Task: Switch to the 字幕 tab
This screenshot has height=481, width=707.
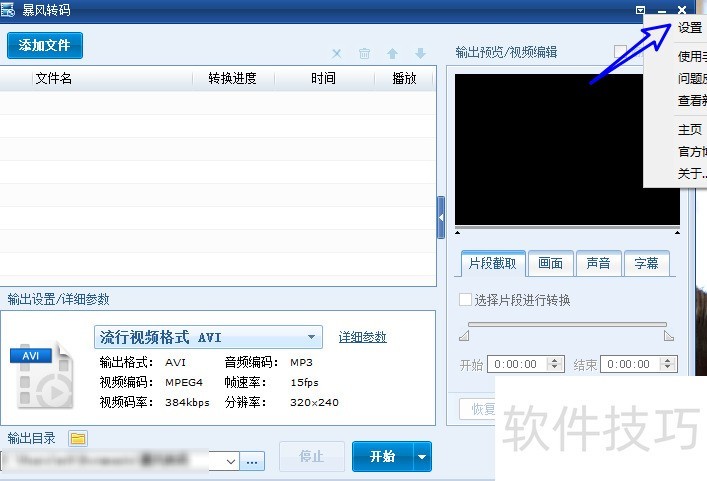Action: pyautogui.click(x=646, y=263)
